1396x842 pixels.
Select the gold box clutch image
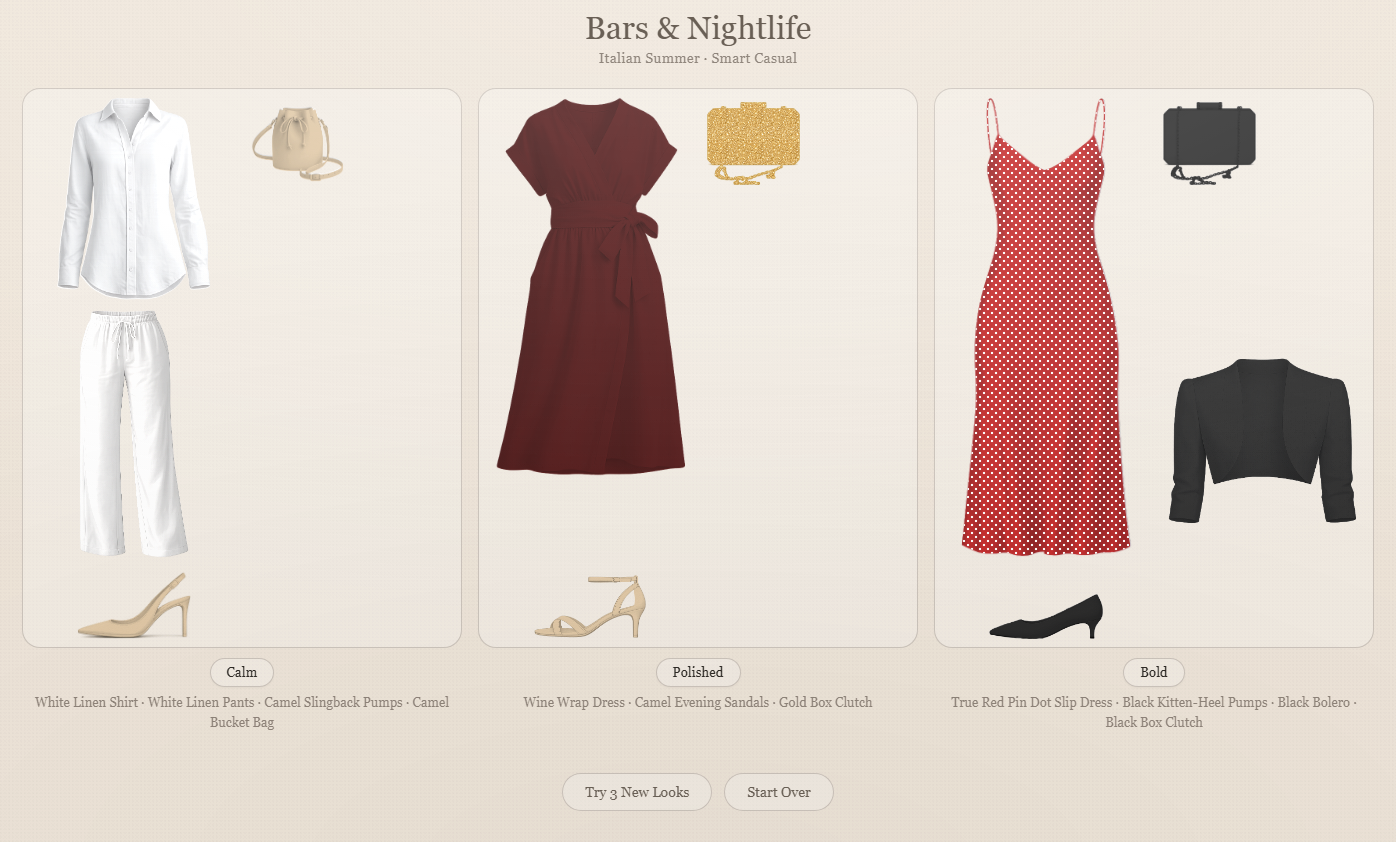tap(753, 144)
